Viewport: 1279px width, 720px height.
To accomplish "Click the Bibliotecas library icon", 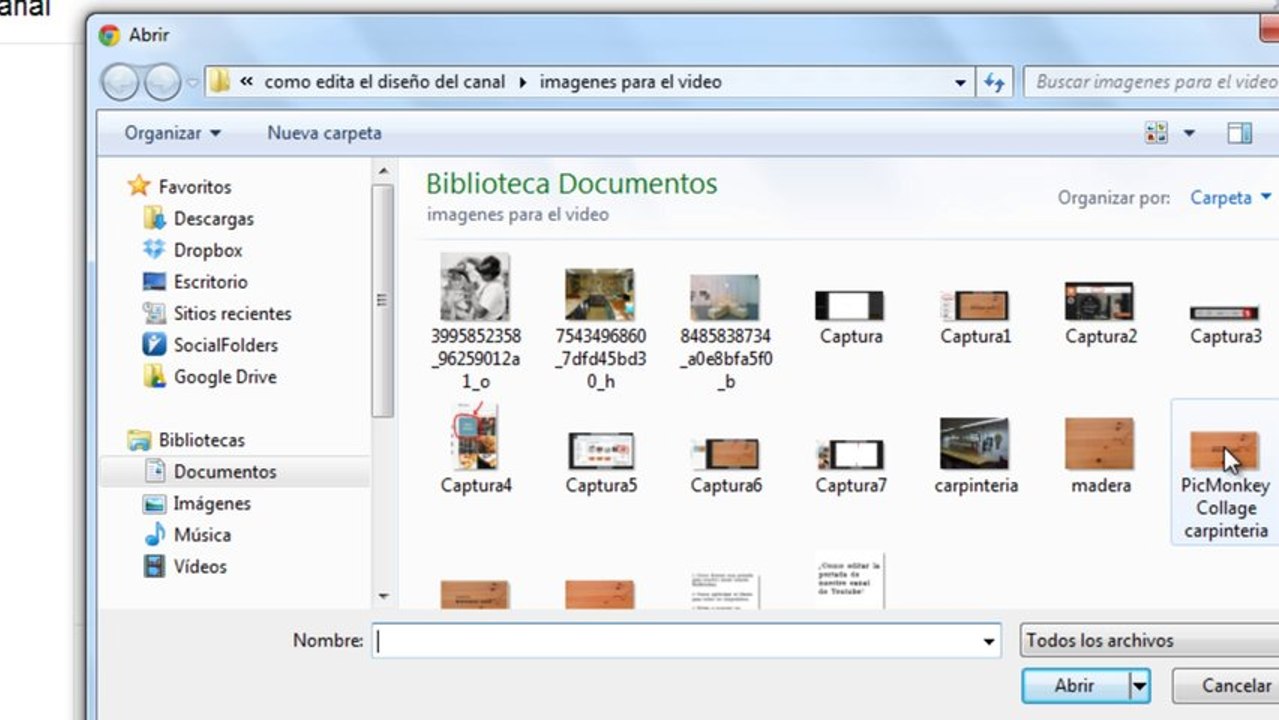I will [139, 440].
